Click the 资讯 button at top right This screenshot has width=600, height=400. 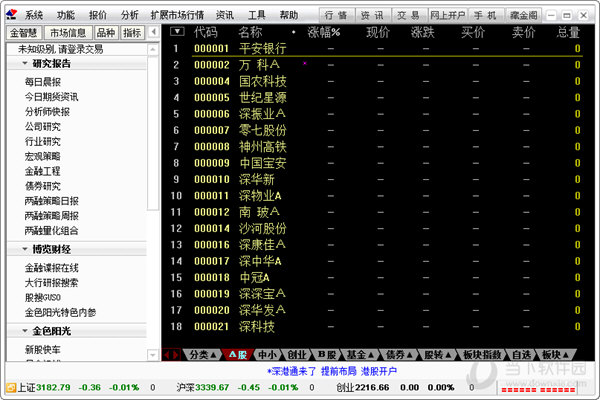[x=373, y=15]
